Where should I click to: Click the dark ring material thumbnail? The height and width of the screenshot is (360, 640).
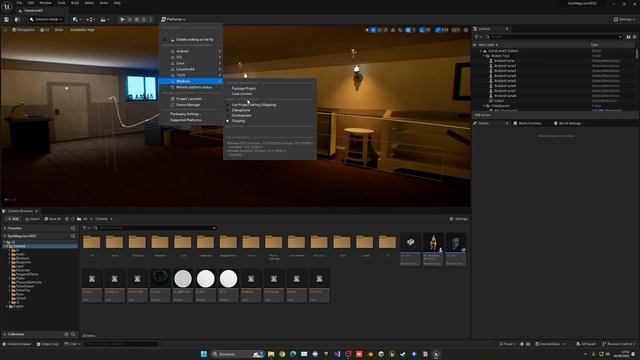click(x=160, y=279)
